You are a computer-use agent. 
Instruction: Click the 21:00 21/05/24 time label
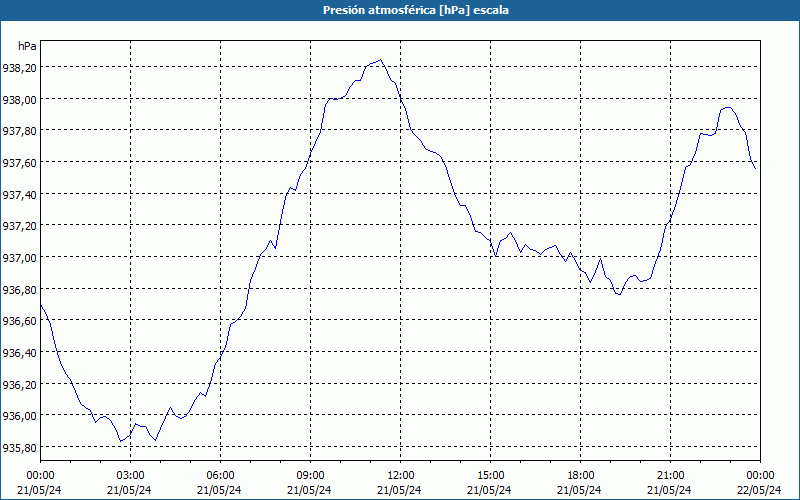pos(670,483)
